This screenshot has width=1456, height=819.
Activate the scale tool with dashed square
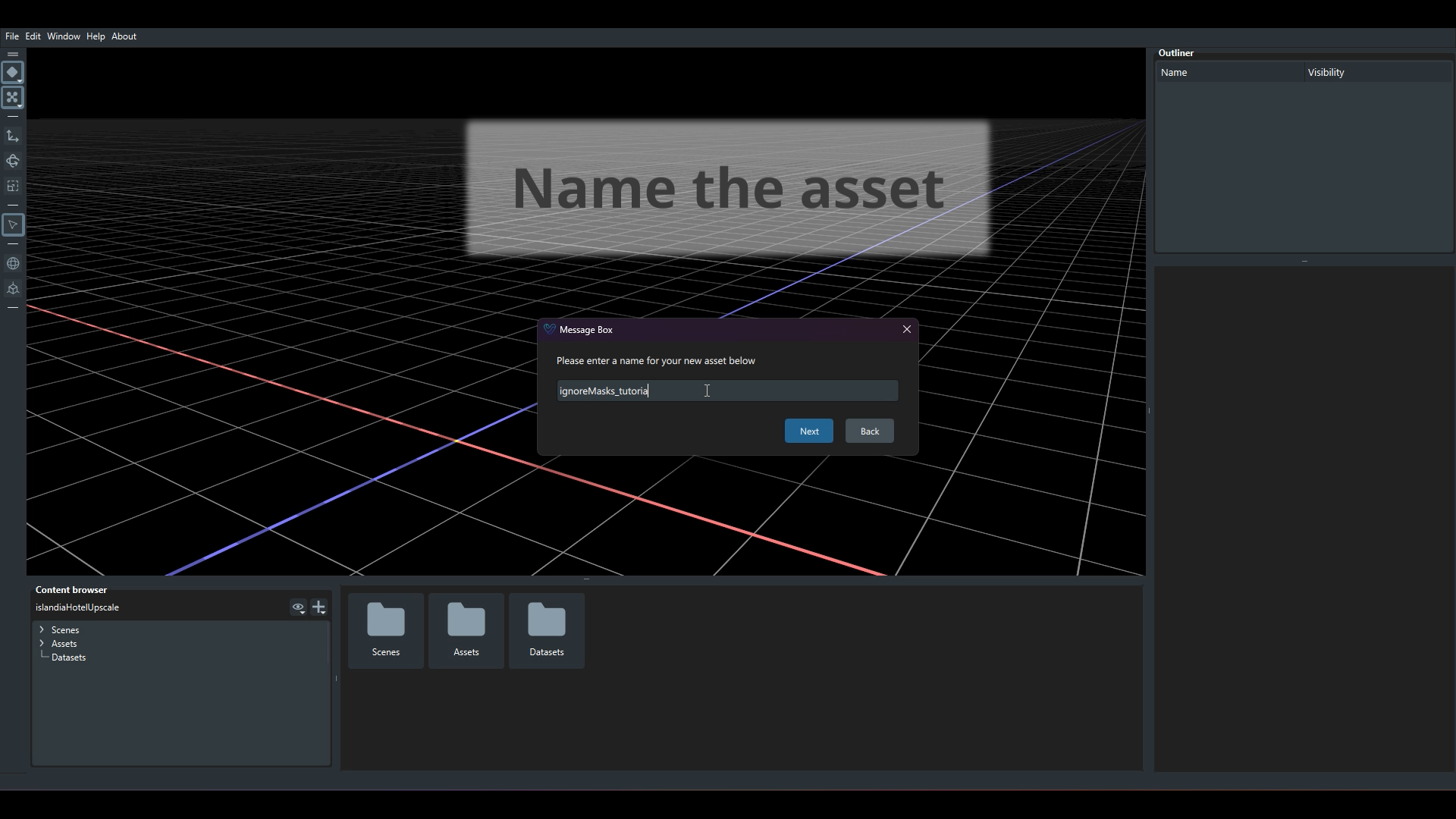point(13,187)
